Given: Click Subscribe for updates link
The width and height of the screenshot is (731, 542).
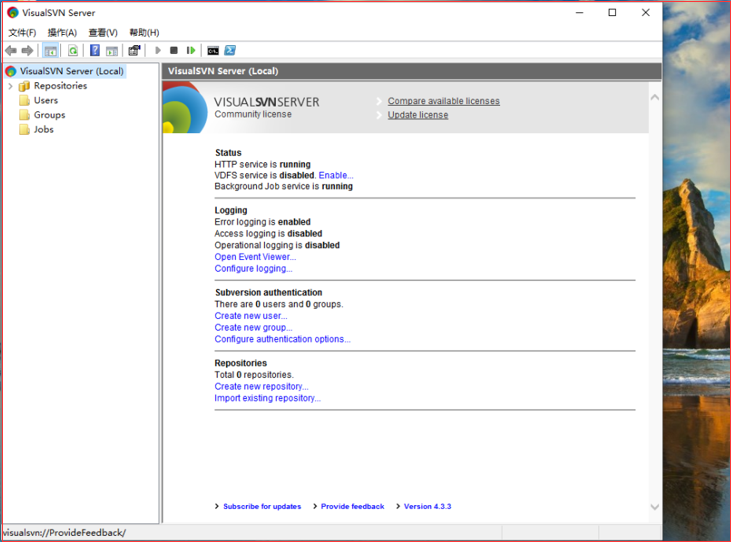Looking at the screenshot, I should (x=262, y=507).
